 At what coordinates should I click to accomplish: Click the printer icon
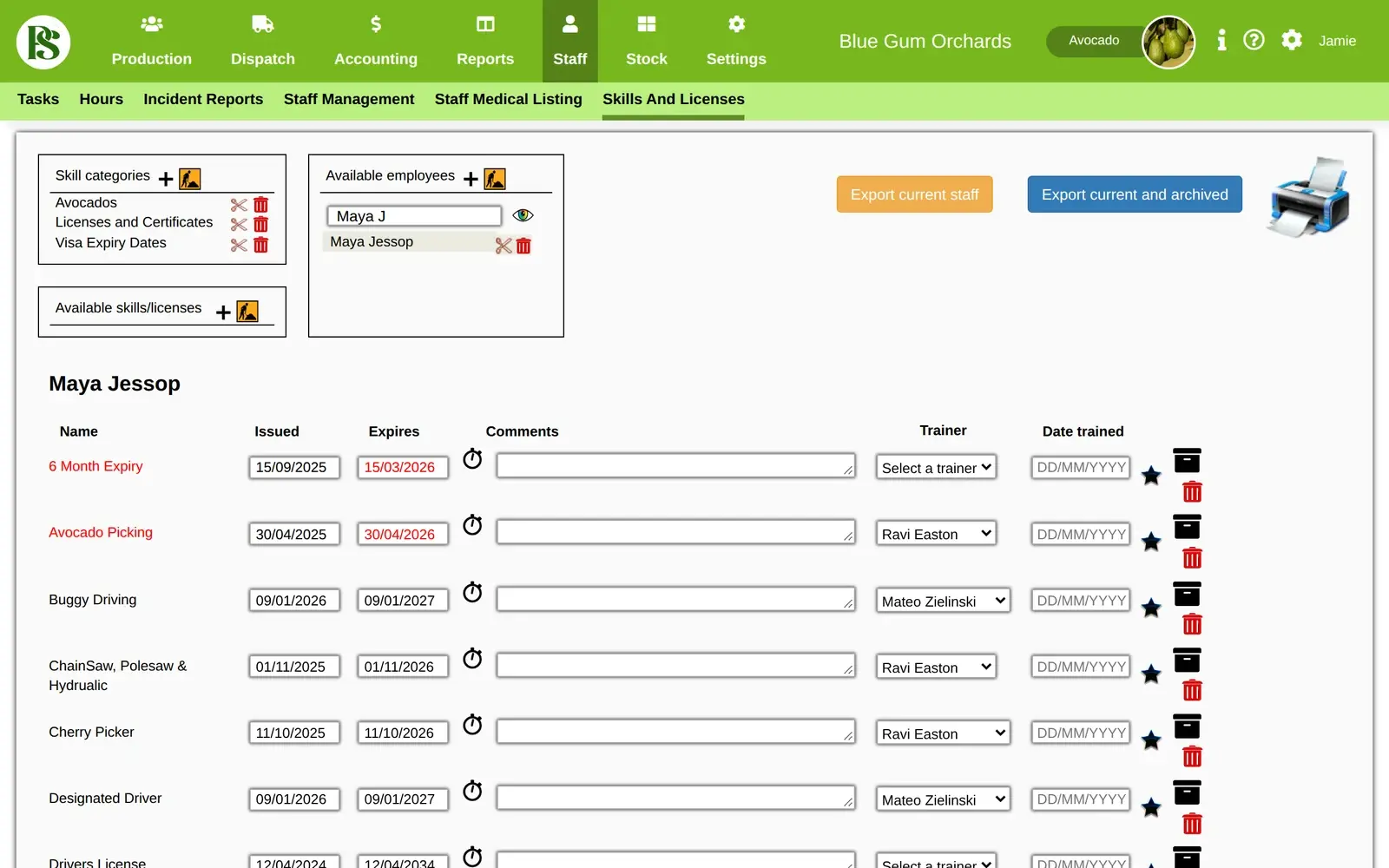[1308, 197]
